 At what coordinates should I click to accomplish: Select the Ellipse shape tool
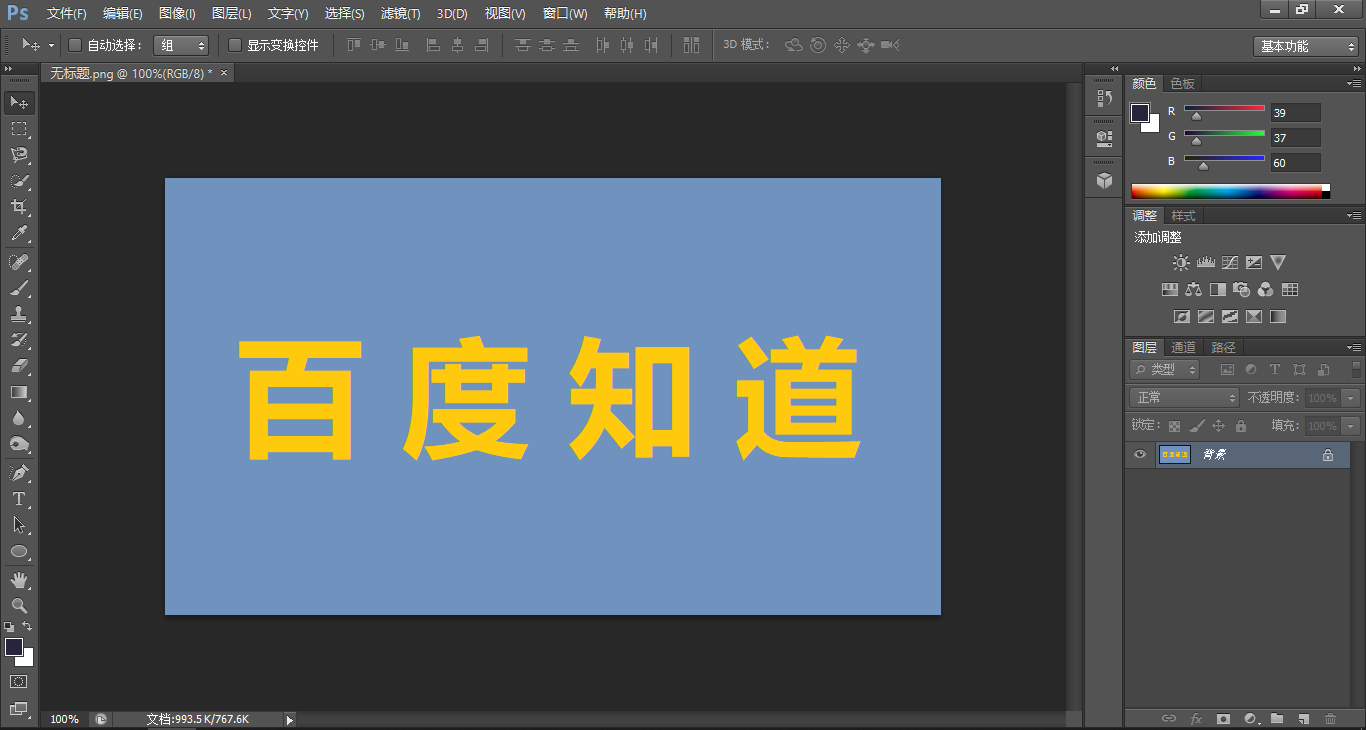[x=19, y=551]
